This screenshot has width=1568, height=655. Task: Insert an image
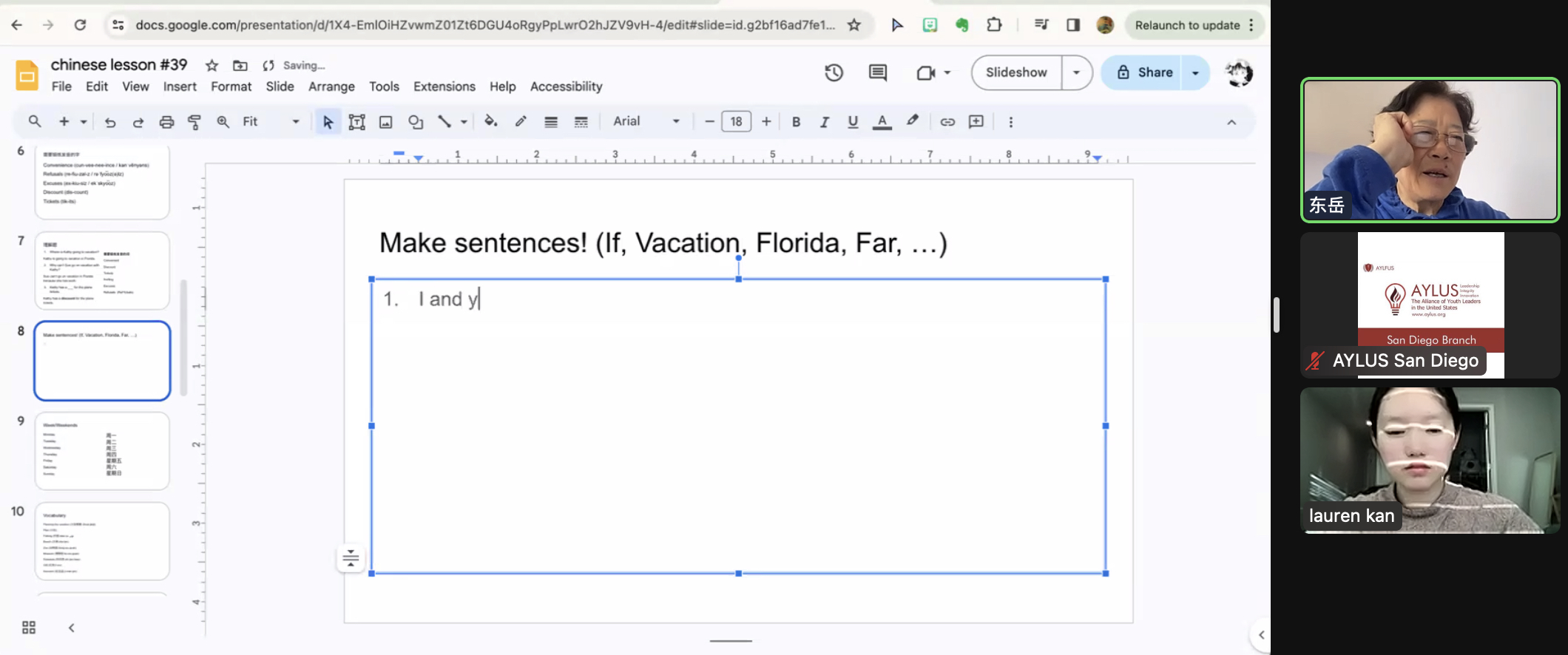point(385,121)
